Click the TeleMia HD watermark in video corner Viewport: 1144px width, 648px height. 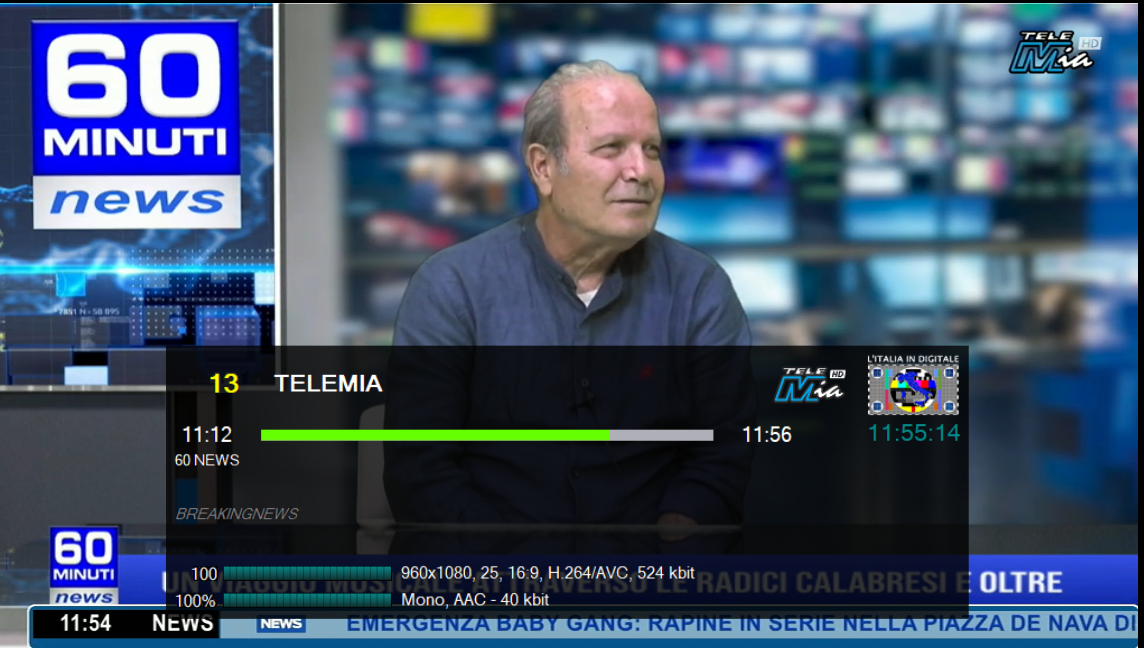pyautogui.click(x=1054, y=53)
